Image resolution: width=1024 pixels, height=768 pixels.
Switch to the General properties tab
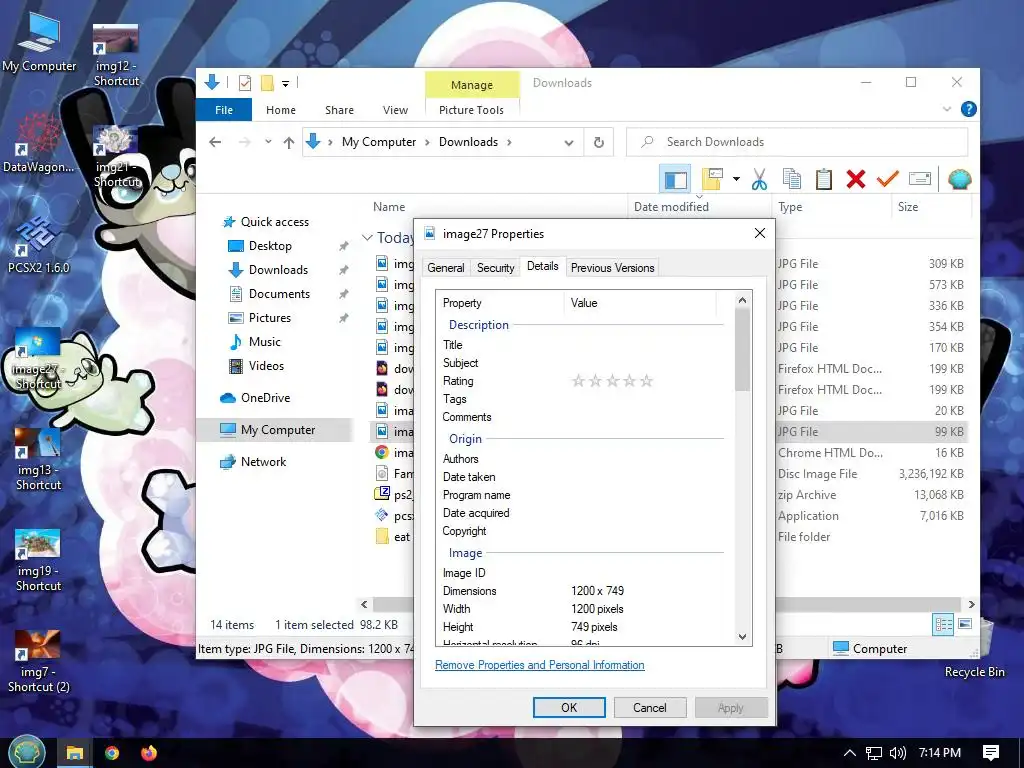pyautogui.click(x=445, y=268)
